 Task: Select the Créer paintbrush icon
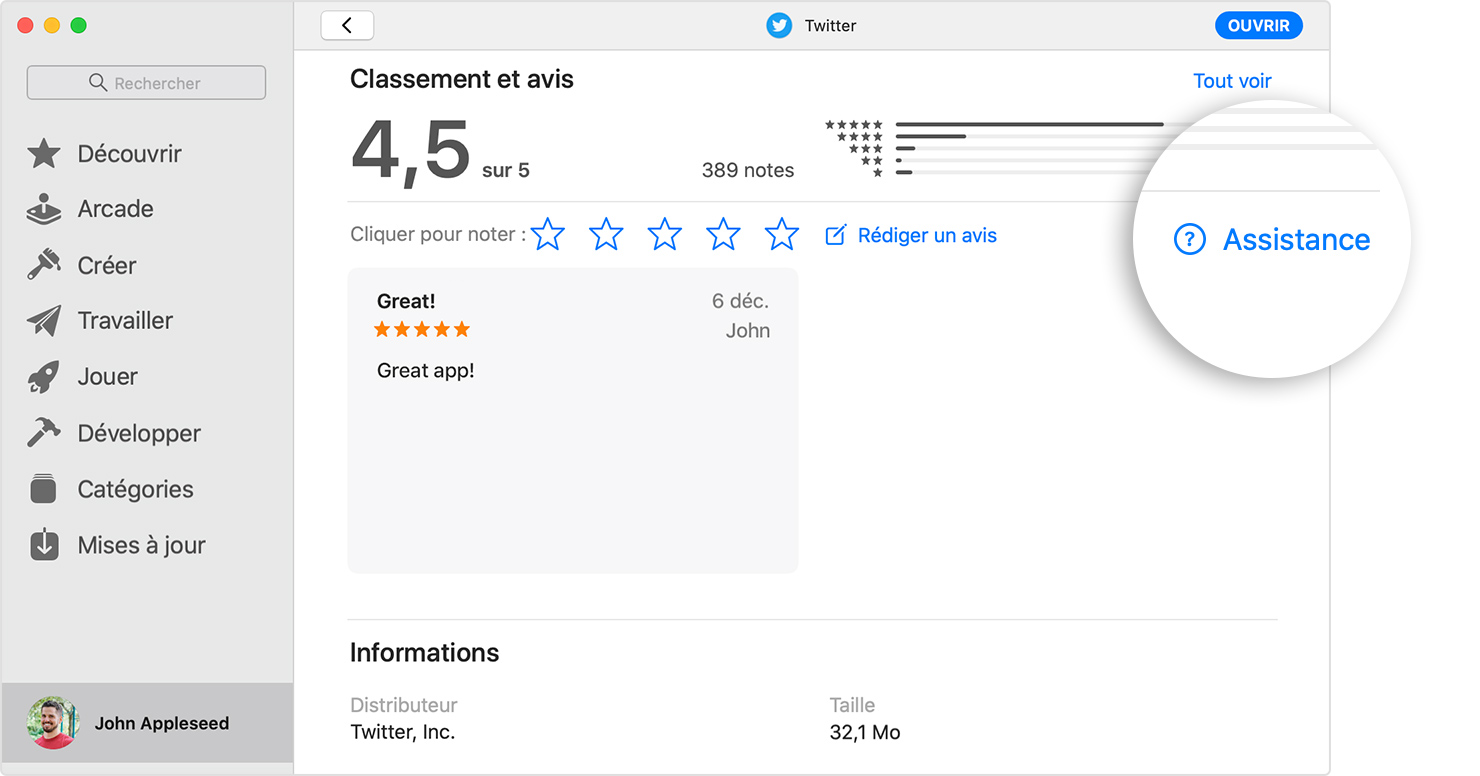click(44, 265)
